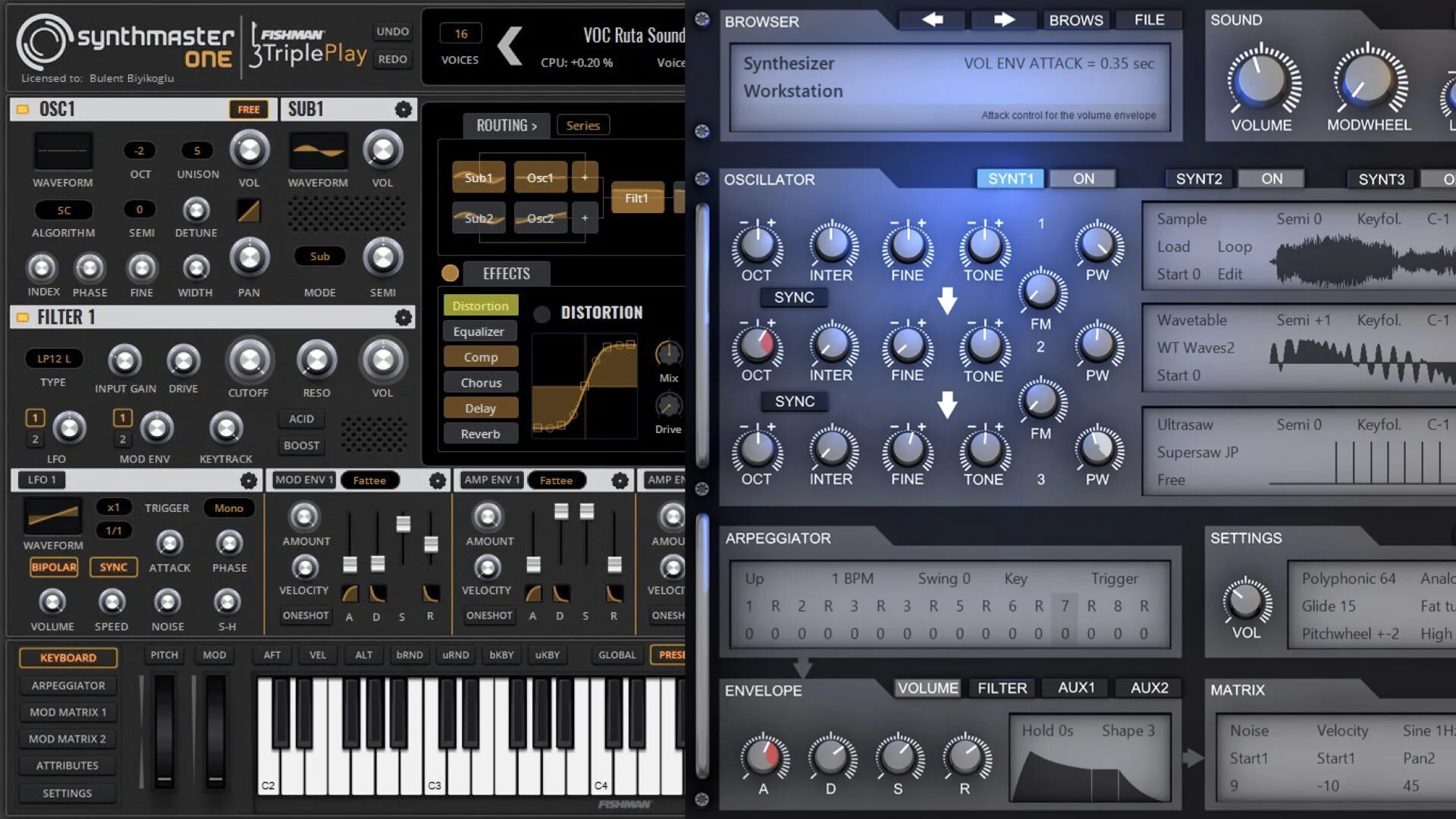
Task: Toggle the distortion effect power button
Action: pos(541,313)
